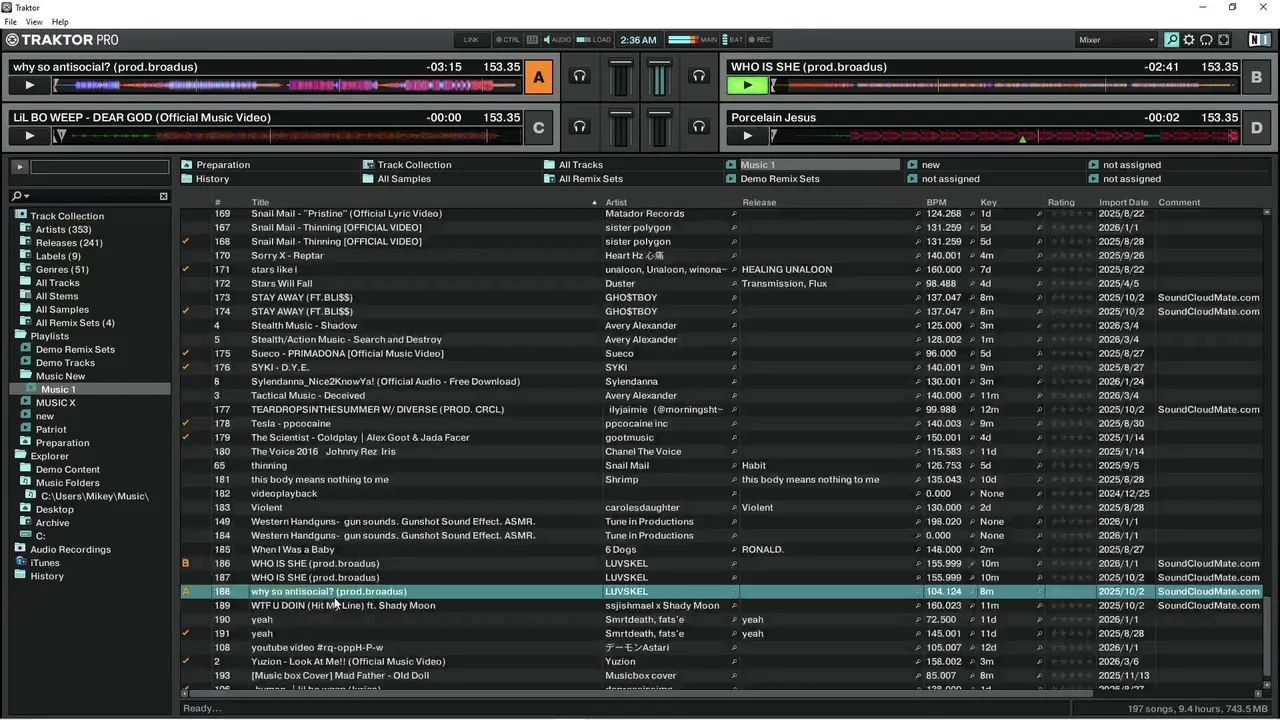Toggle the LINK button

tap(471, 40)
